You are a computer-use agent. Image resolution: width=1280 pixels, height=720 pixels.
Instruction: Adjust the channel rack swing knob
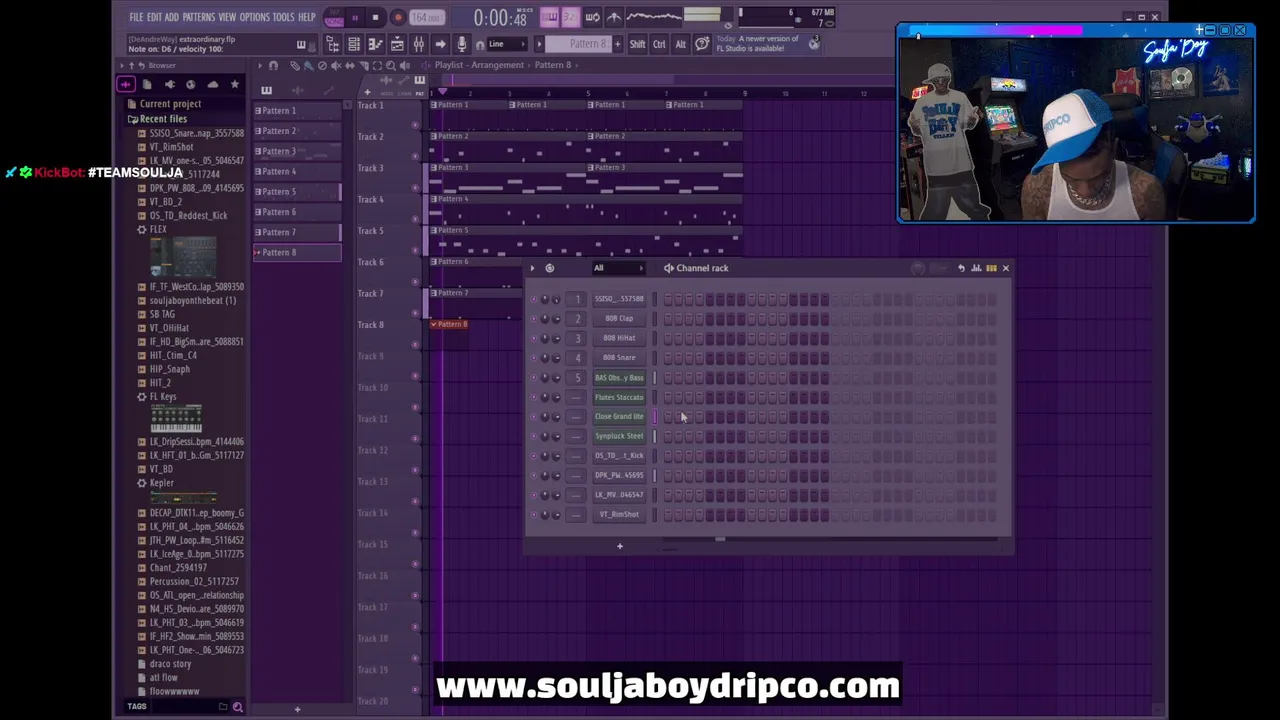(918, 268)
